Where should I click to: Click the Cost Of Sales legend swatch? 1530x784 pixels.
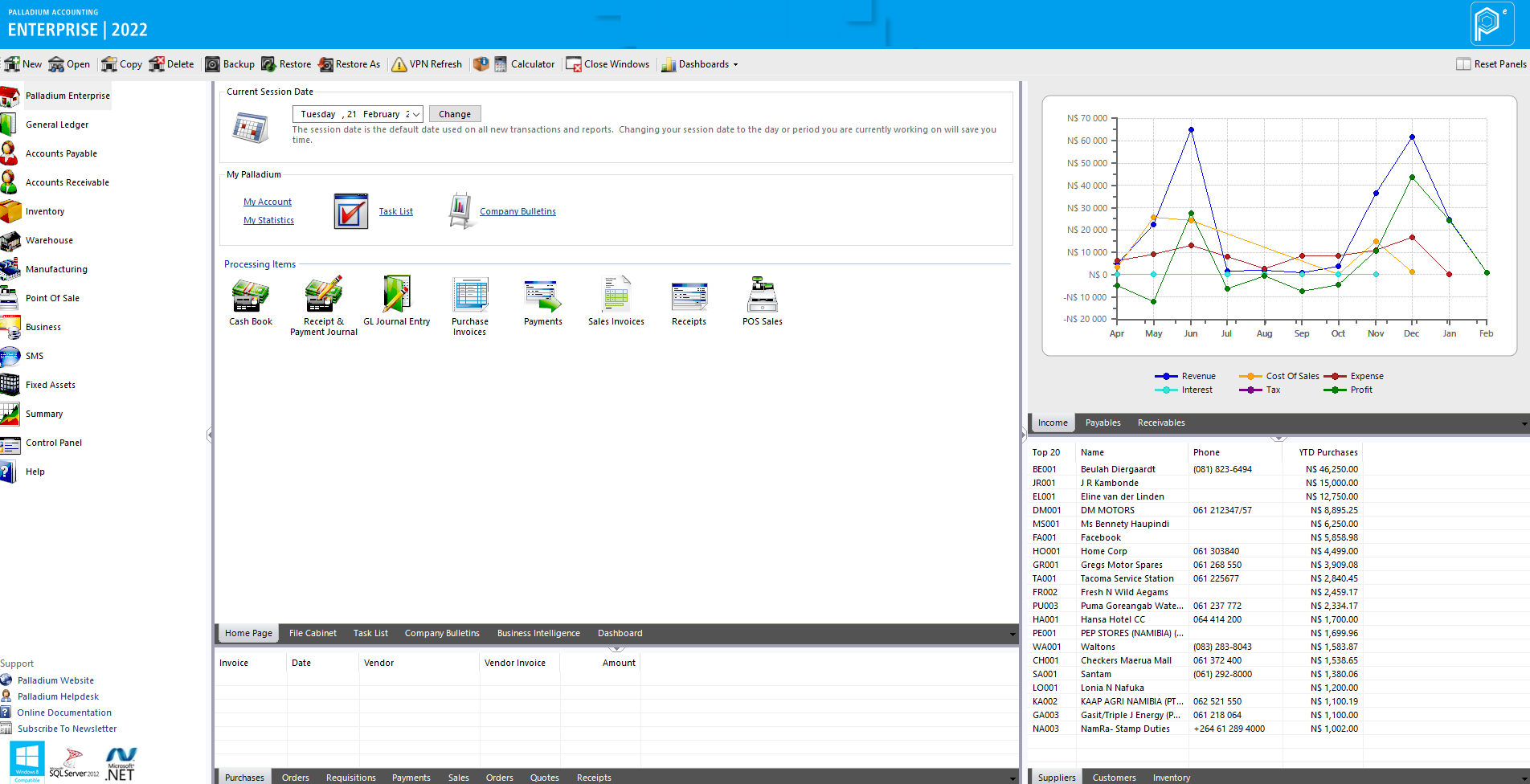coord(1250,376)
